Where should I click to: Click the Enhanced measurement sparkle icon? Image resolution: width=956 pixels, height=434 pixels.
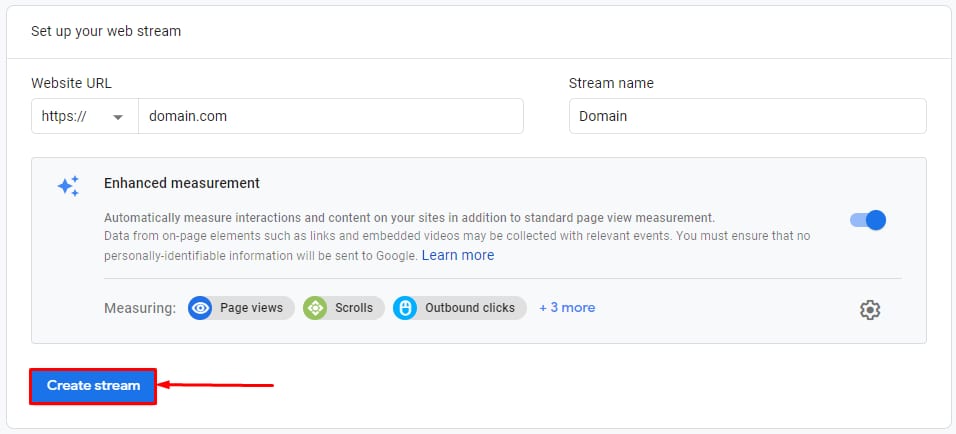coord(68,186)
